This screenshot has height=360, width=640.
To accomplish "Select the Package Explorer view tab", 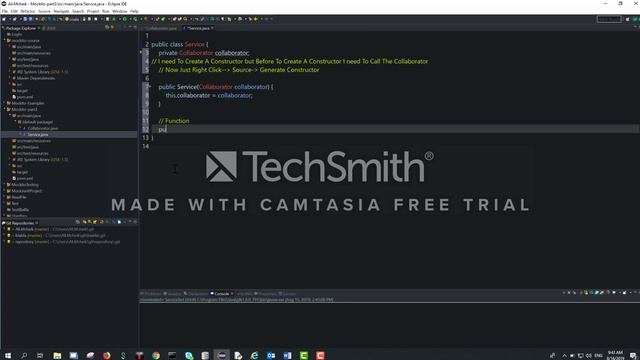I will (20, 28).
